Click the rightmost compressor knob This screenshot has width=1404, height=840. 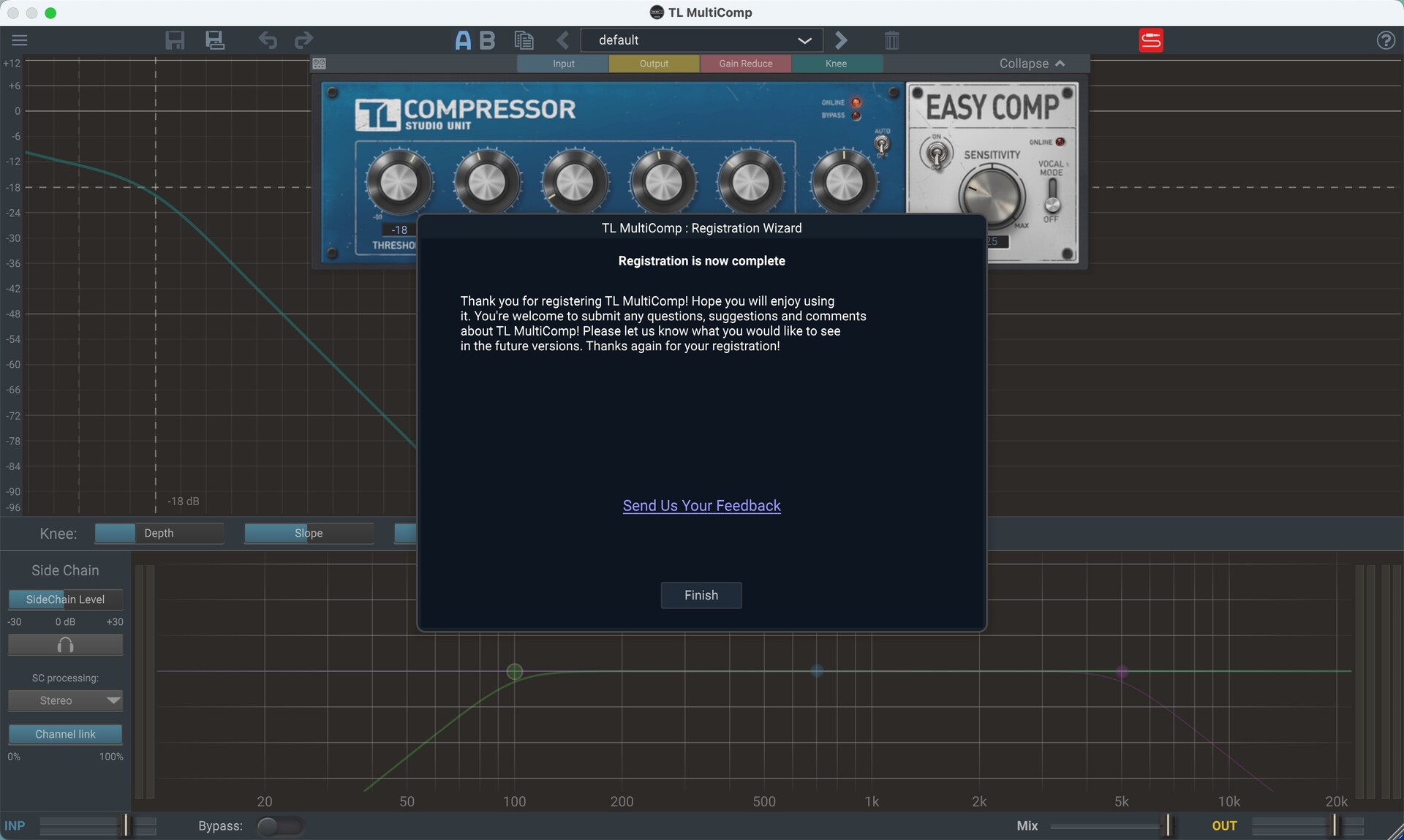pos(844,183)
